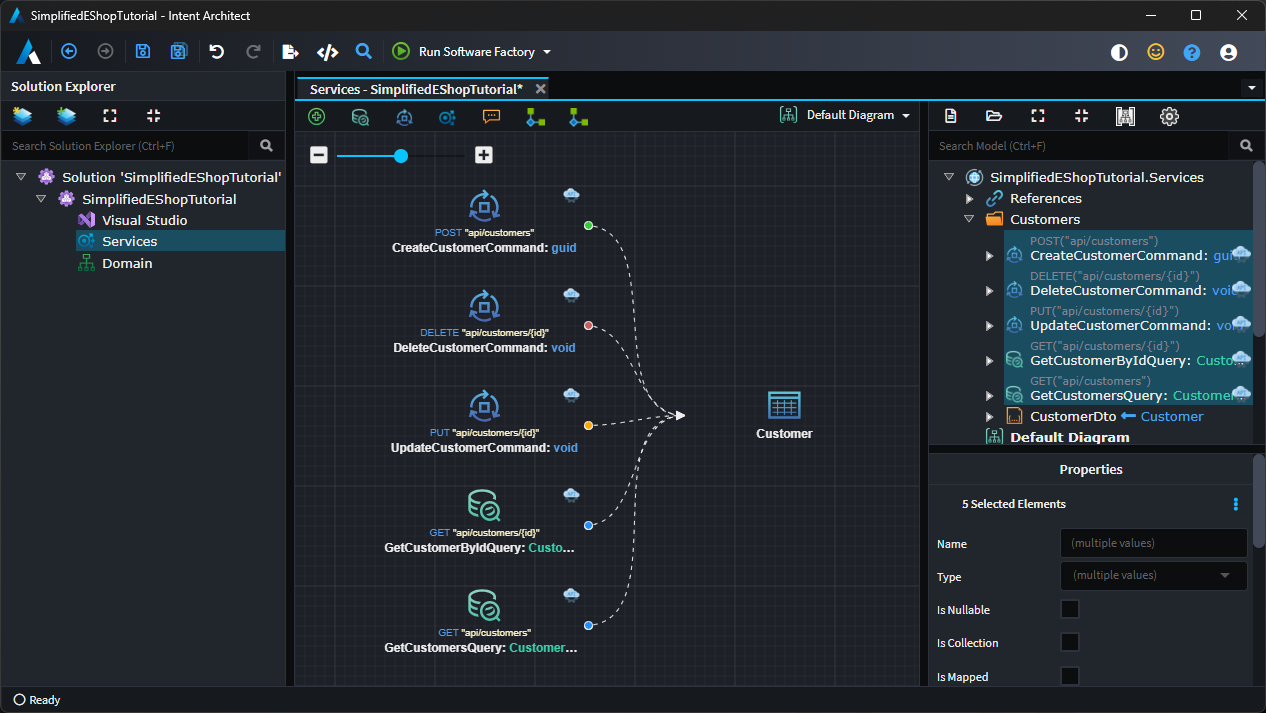Expand the References node arrow
1266x713 pixels.
[969, 198]
